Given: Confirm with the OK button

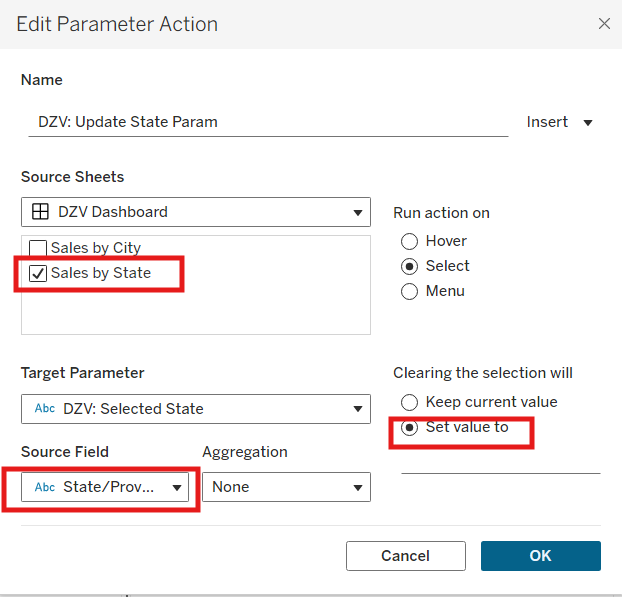Looking at the screenshot, I should 540,556.
